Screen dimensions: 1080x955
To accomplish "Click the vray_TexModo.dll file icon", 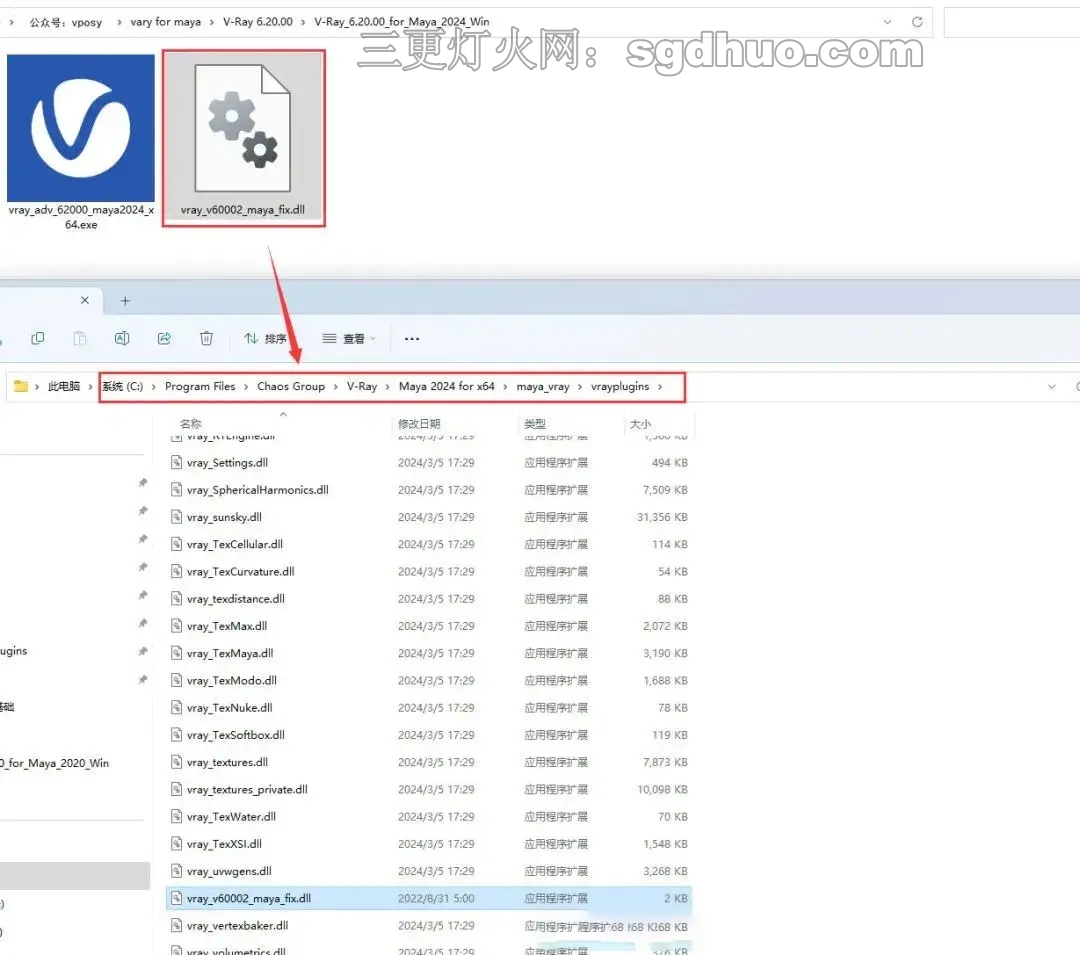I will click(x=176, y=680).
